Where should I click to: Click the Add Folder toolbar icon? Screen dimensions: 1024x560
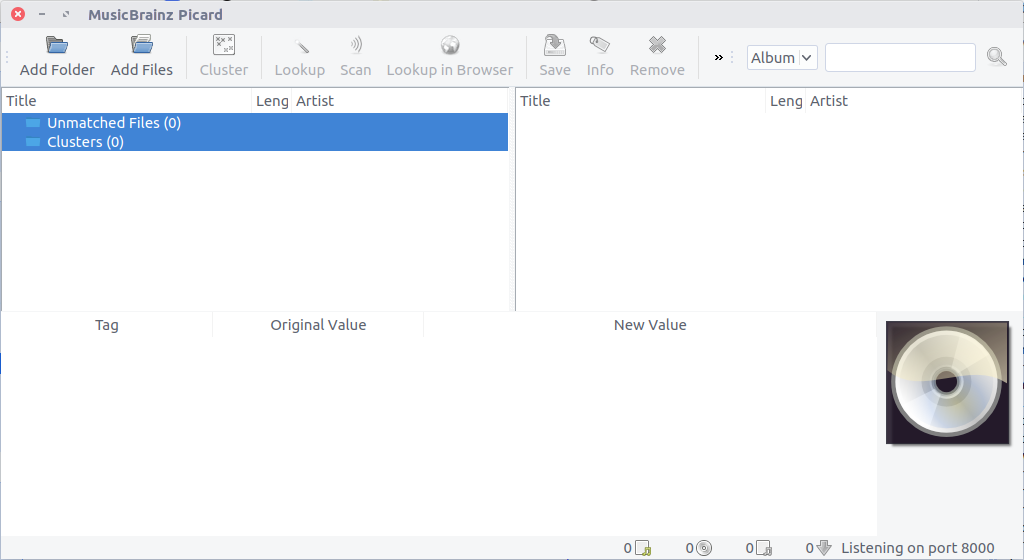coord(57,46)
